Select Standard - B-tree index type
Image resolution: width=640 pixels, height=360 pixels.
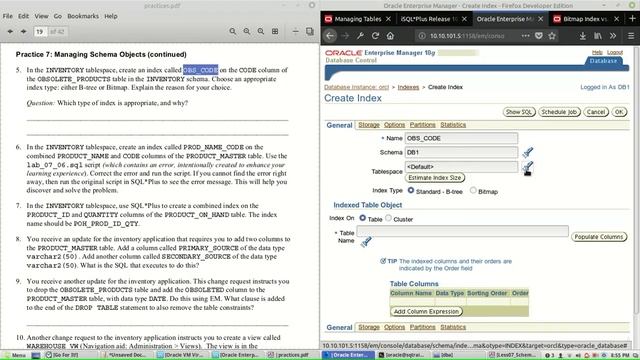[x=411, y=190]
